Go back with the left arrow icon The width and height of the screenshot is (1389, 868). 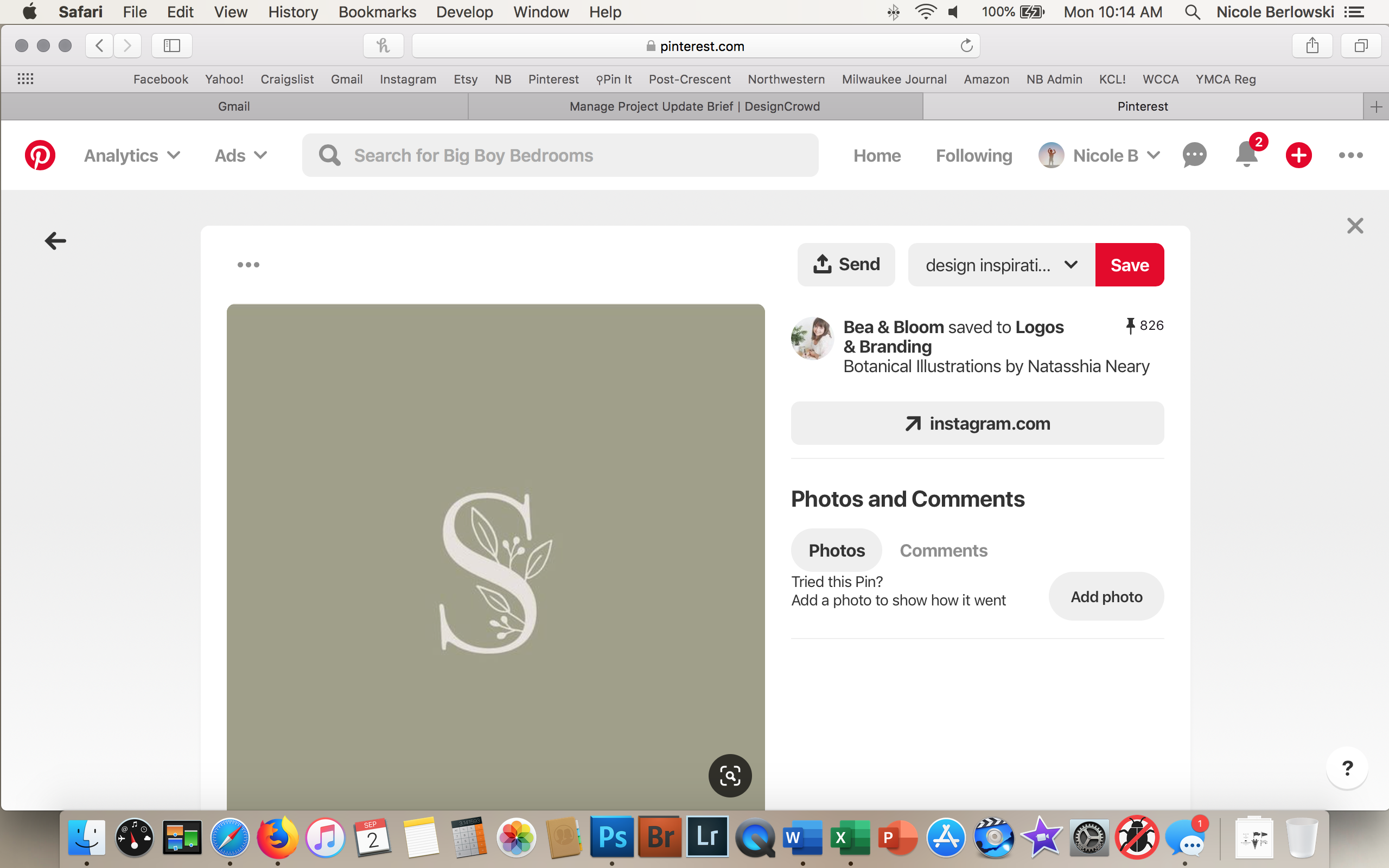click(x=56, y=240)
